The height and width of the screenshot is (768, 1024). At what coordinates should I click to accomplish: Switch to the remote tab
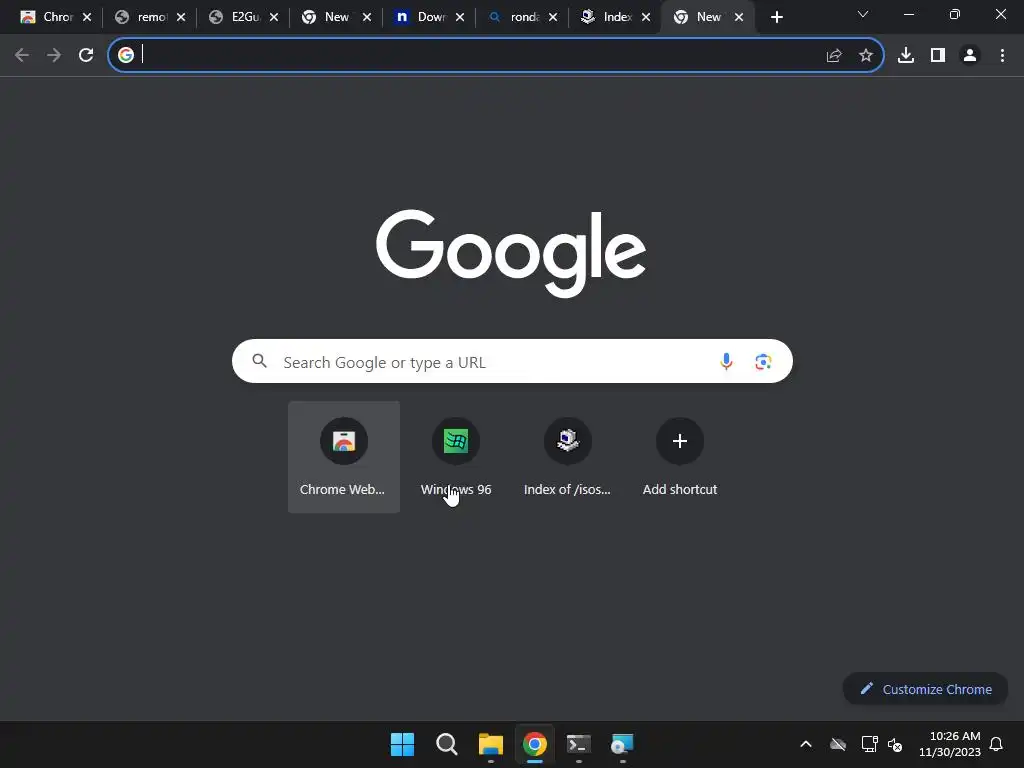tap(143, 17)
